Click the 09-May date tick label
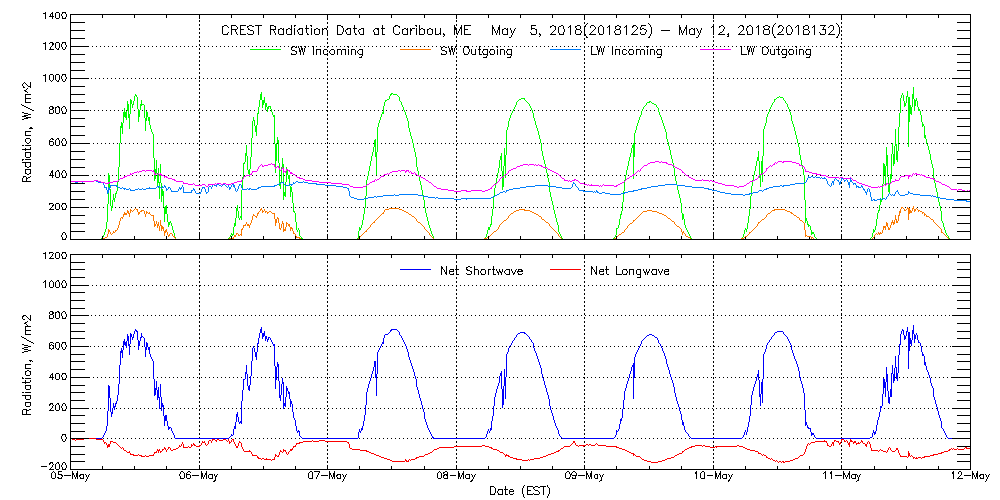This screenshot has width=1000, height=500. point(585,477)
